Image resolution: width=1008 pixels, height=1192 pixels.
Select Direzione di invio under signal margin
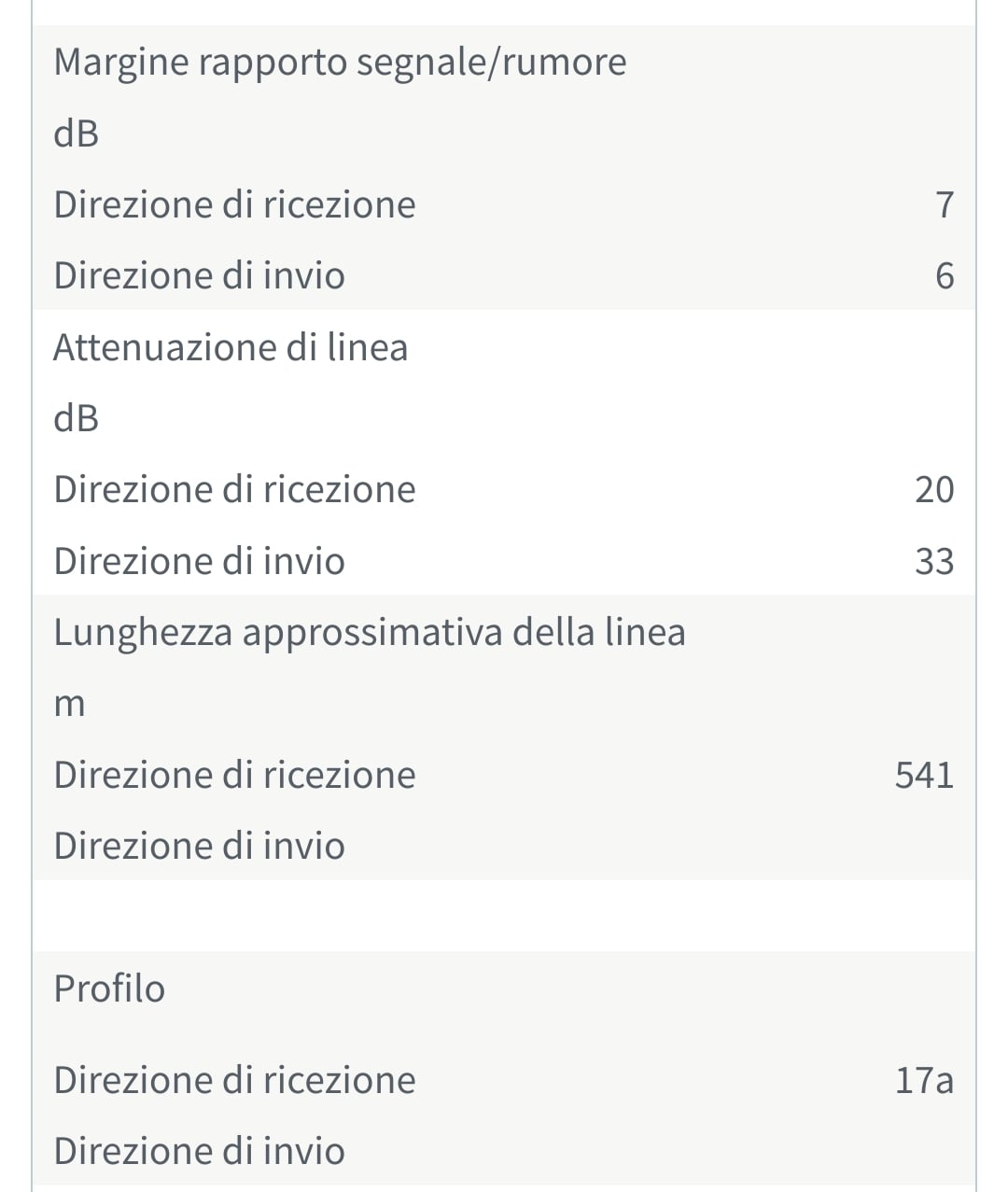pos(199,276)
